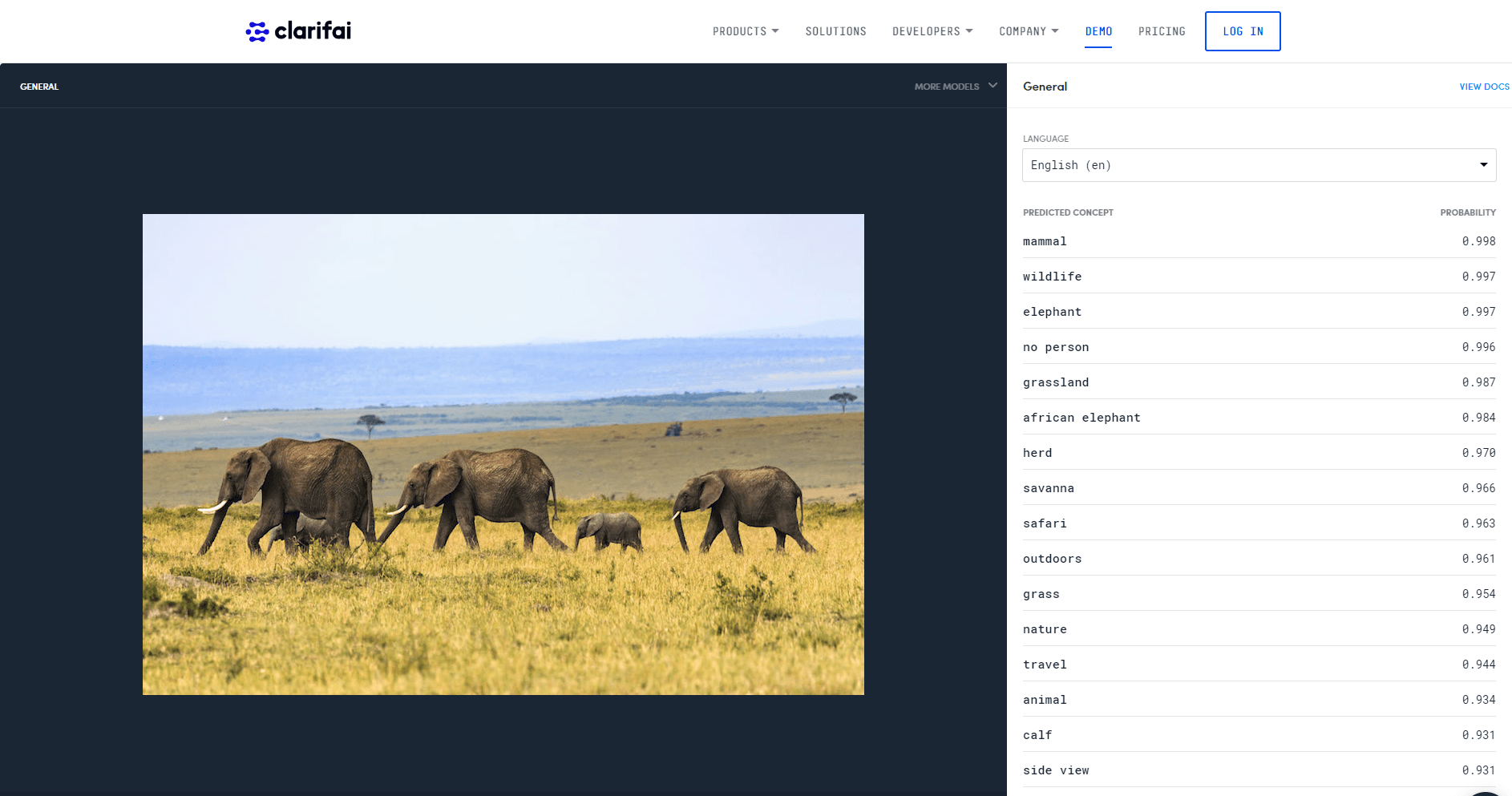
Task: Click the elephant savanna image
Action: (503, 454)
